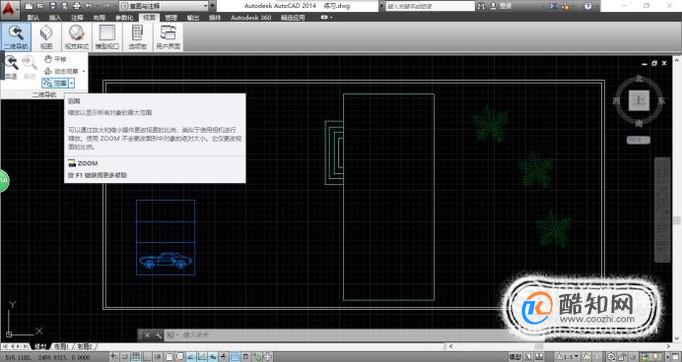Screen dimensions: 682x362
Task: Switch to the Insert (插入) ribbon tab
Action: [x=55, y=18]
